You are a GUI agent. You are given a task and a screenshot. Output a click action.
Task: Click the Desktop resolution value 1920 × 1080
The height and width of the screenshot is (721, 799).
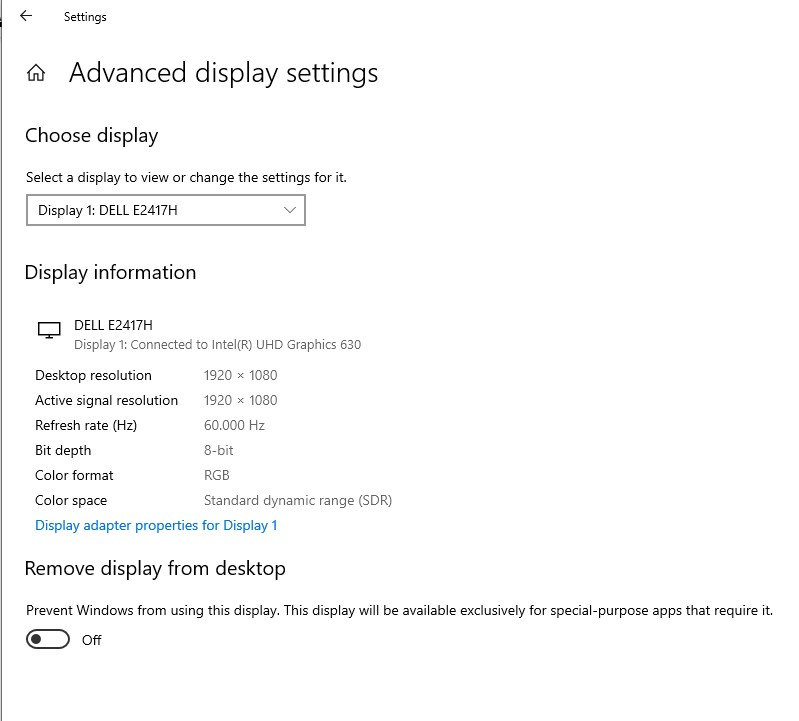click(x=241, y=376)
